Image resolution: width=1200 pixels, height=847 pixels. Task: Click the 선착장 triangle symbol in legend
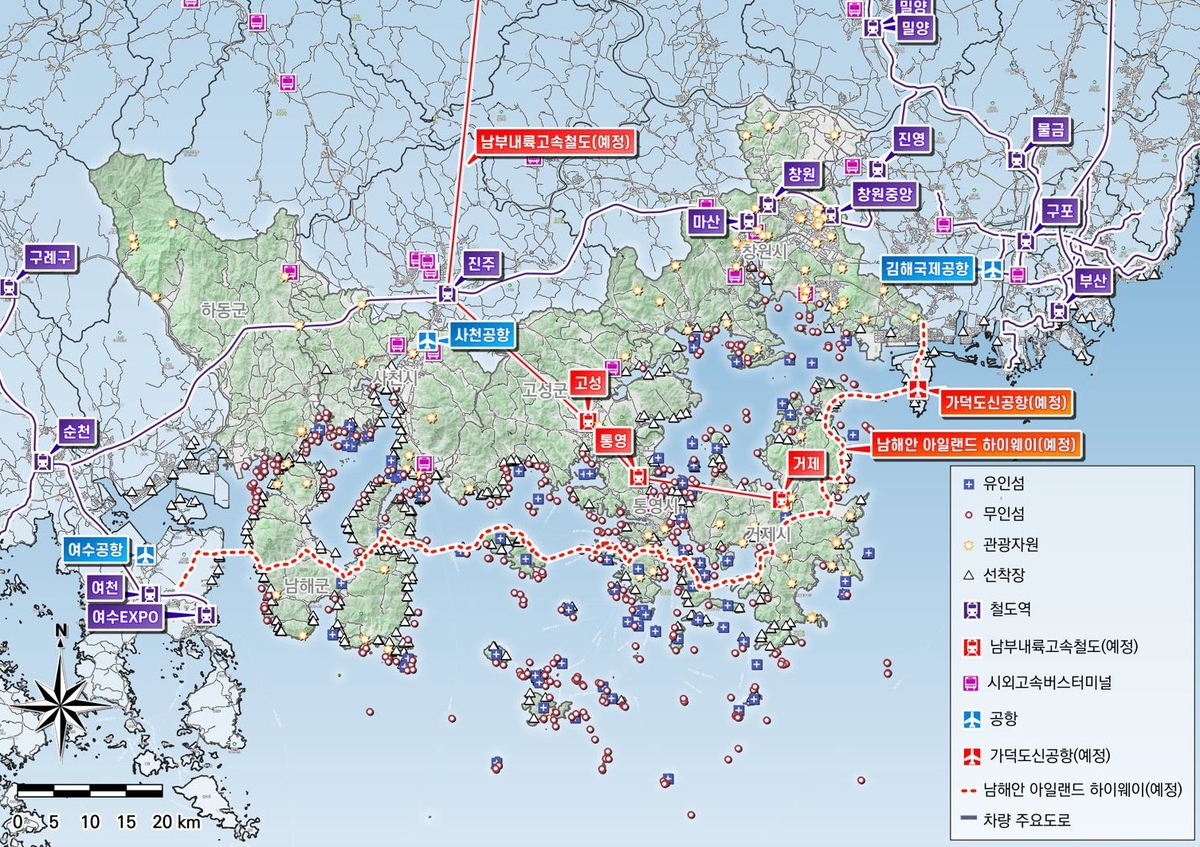pyautogui.click(x=967, y=575)
